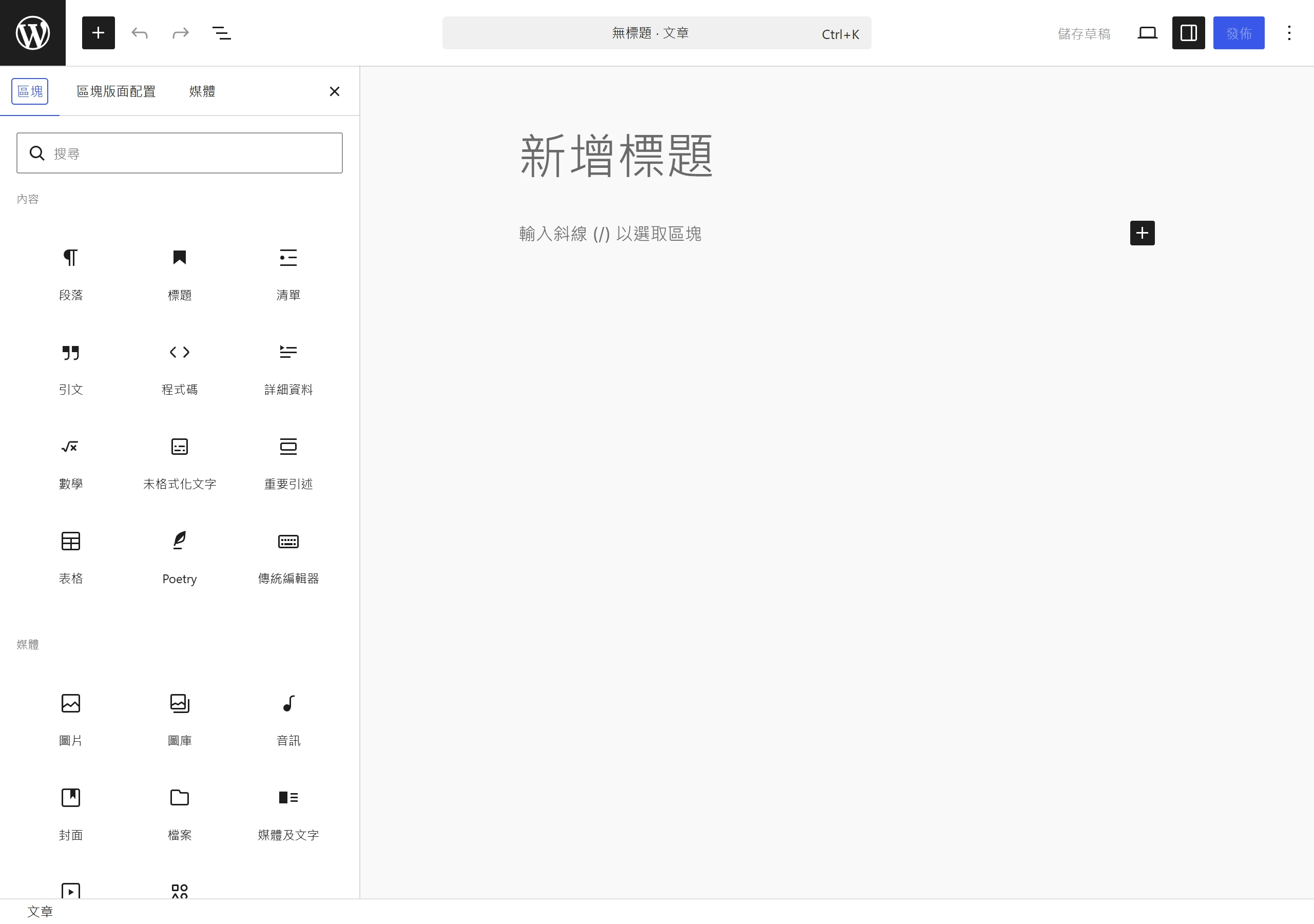The width and height of the screenshot is (1314, 924).
Task: Insert the 音訊 audio block
Action: [x=288, y=720]
